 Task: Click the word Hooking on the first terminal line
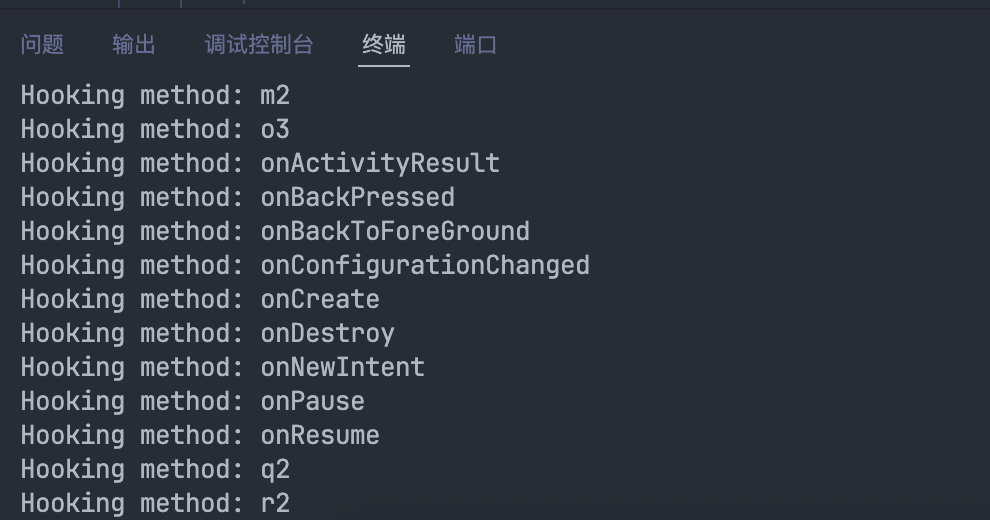72,96
